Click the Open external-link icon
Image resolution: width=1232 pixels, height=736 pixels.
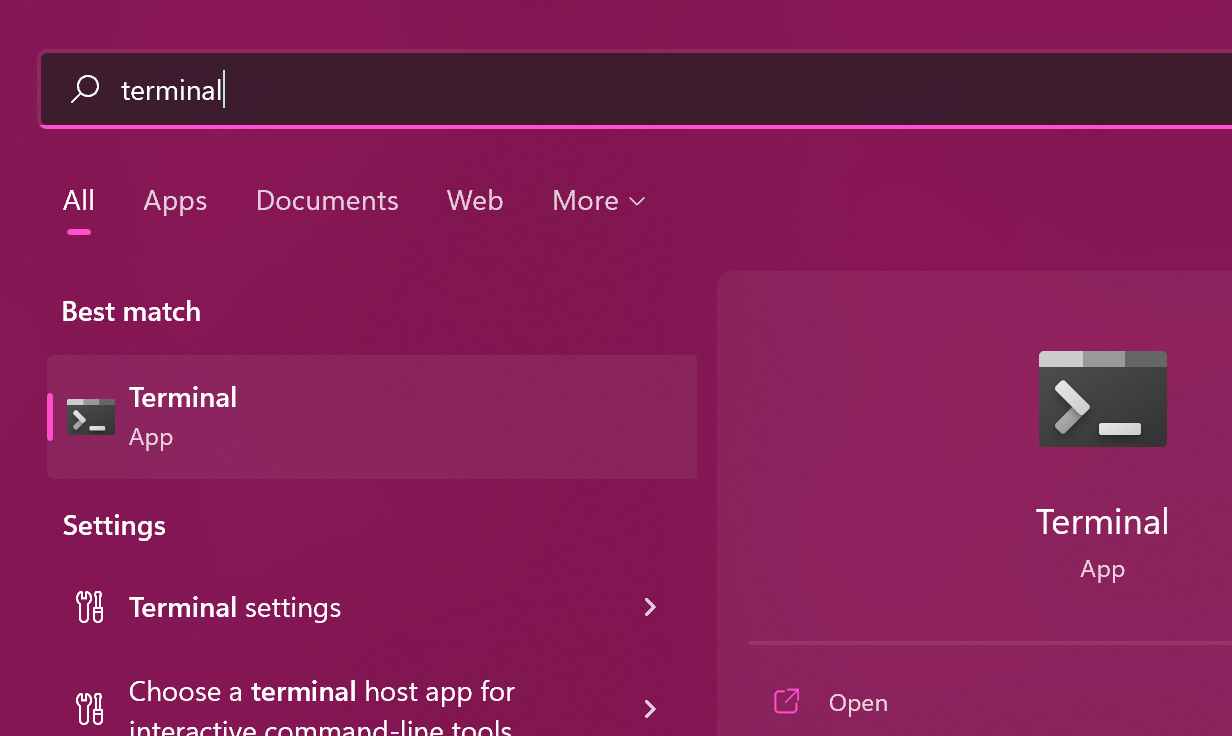(787, 702)
